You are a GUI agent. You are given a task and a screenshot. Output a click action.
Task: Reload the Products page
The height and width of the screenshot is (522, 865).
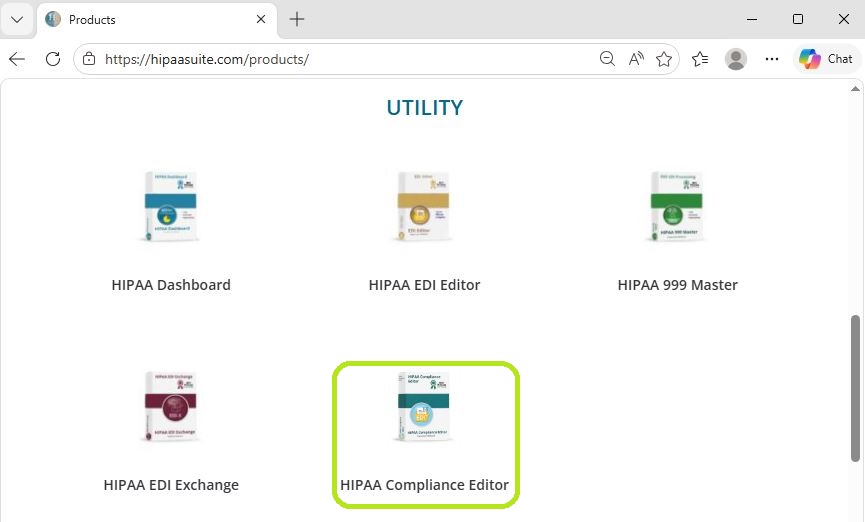53,59
